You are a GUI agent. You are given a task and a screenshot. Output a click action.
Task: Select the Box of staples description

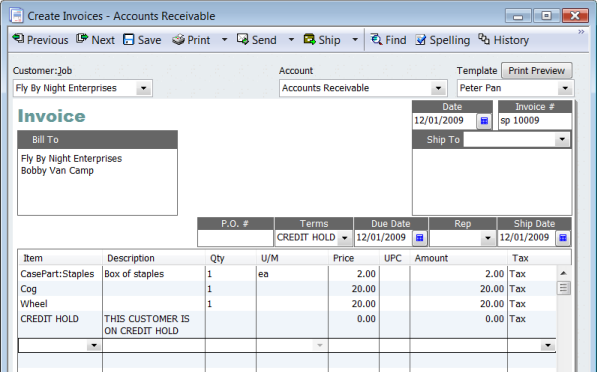(154, 274)
